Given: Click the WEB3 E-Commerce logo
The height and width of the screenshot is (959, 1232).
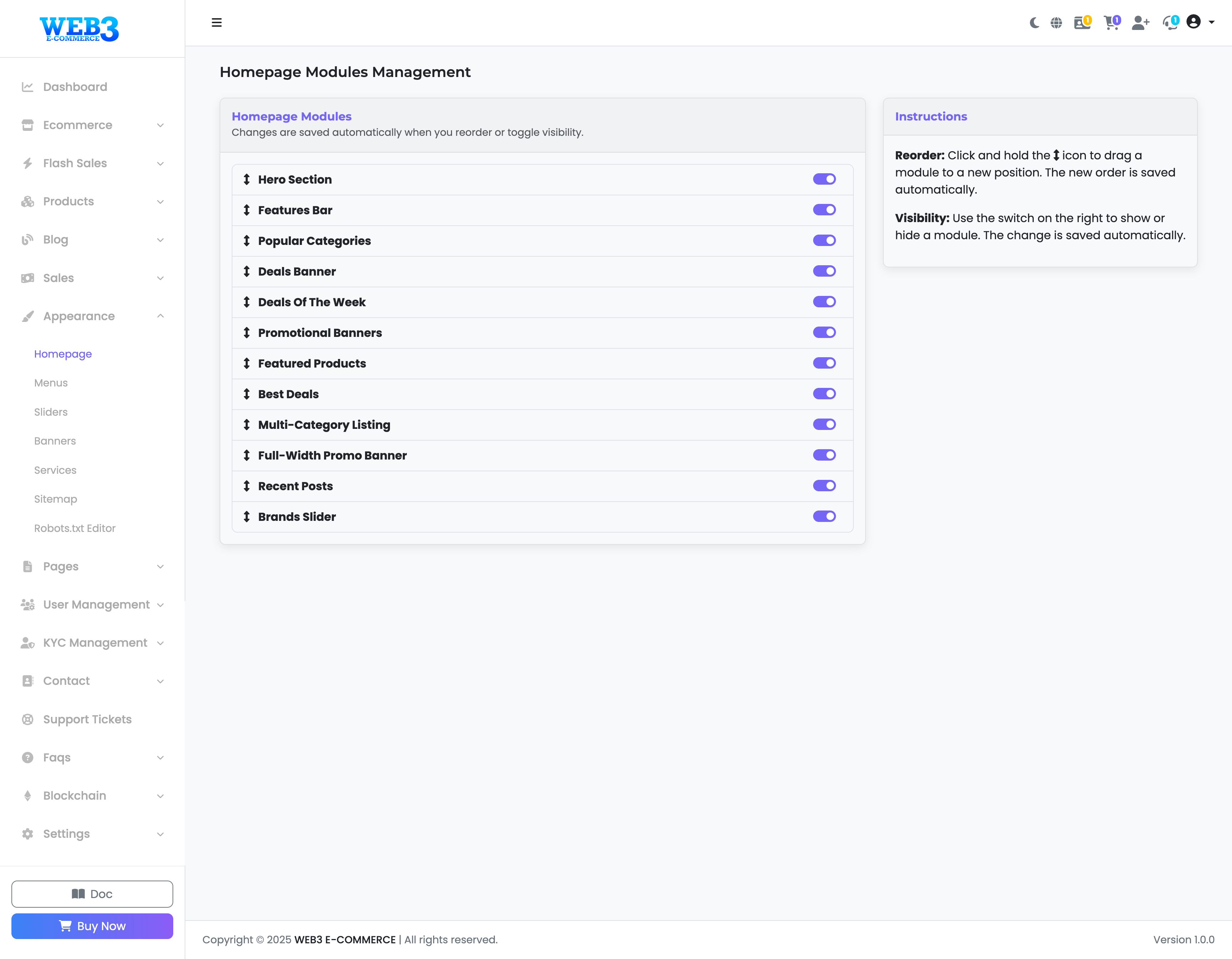Looking at the screenshot, I should point(79,28).
